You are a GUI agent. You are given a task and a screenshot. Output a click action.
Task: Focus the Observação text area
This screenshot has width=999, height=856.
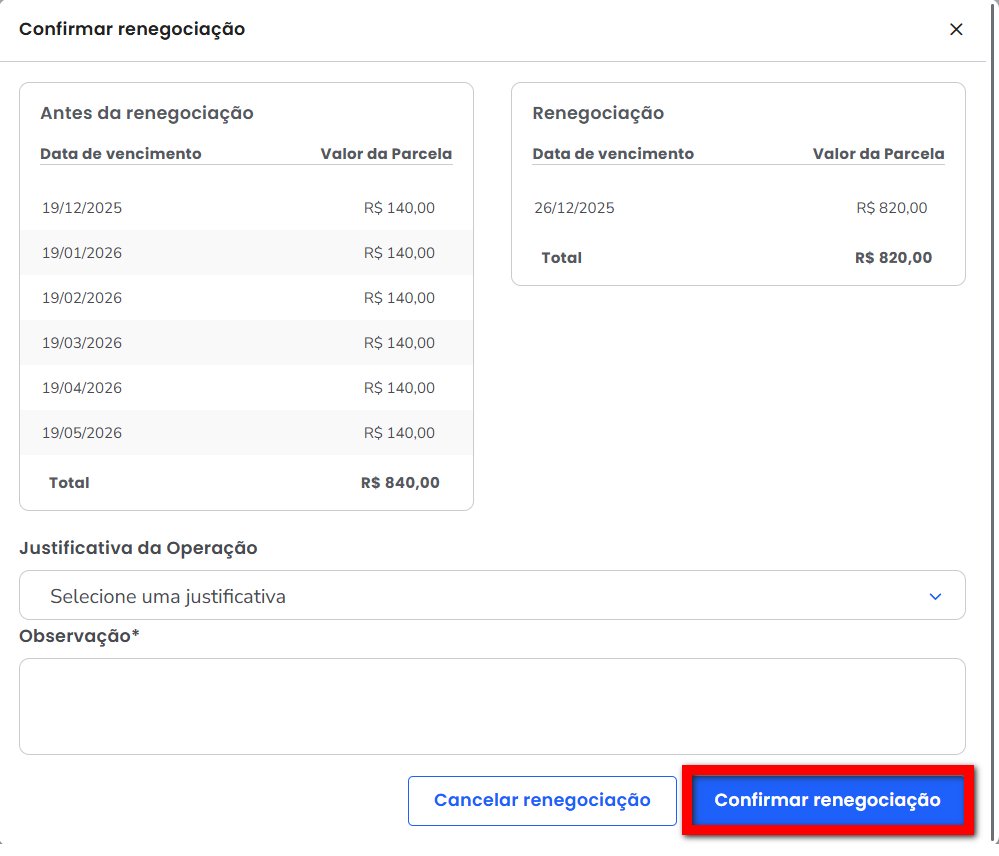[492, 706]
